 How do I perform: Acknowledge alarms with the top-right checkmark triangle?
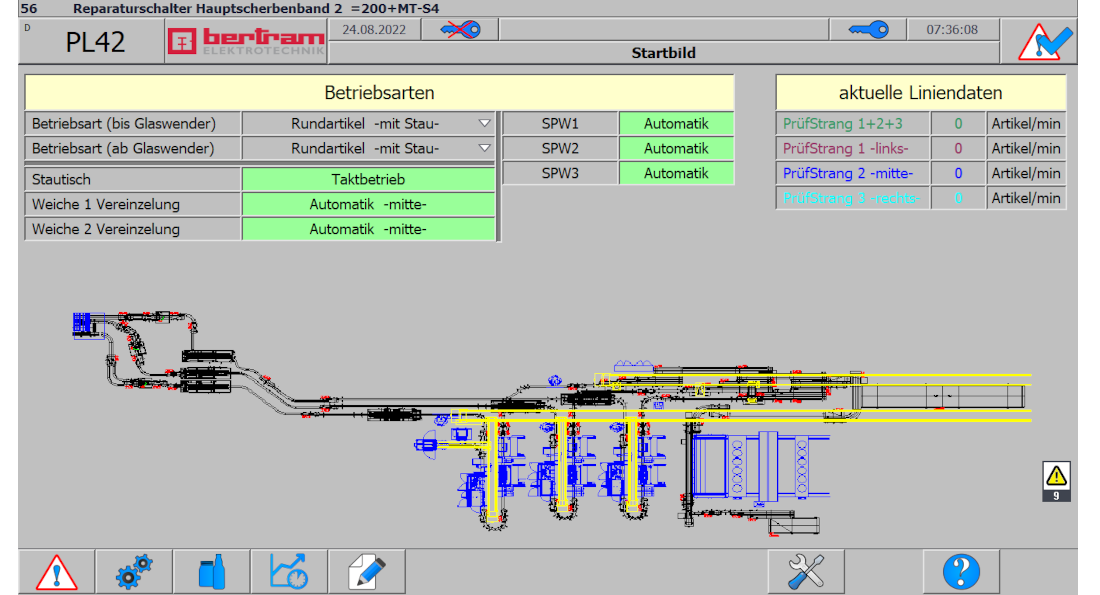click(1045, 42)
